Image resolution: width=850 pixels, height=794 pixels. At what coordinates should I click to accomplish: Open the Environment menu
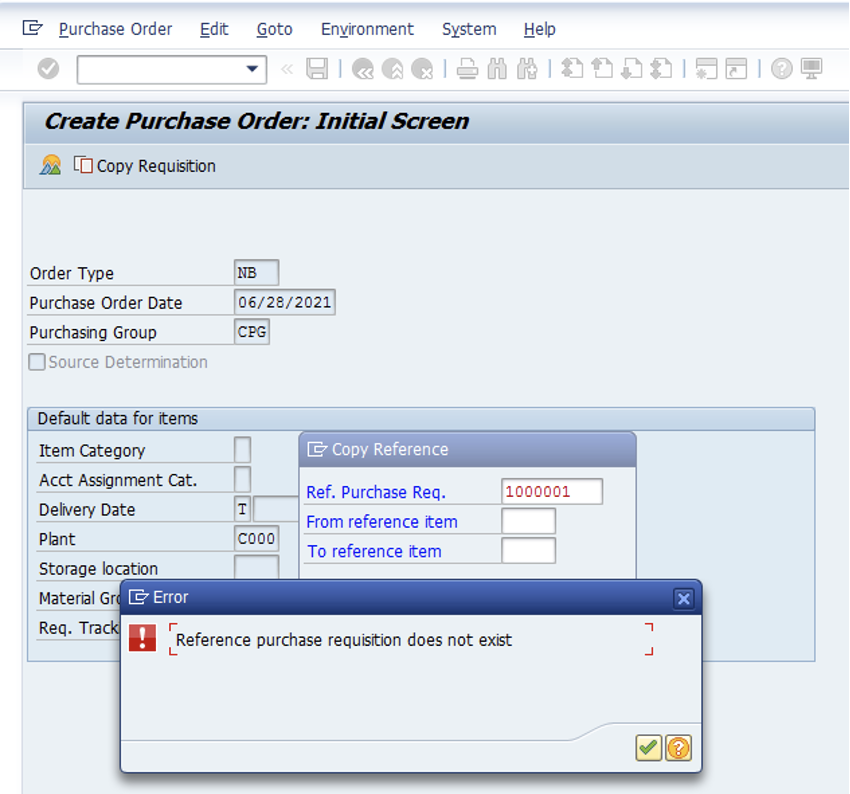pyautogui.click(x=367, y=29)
